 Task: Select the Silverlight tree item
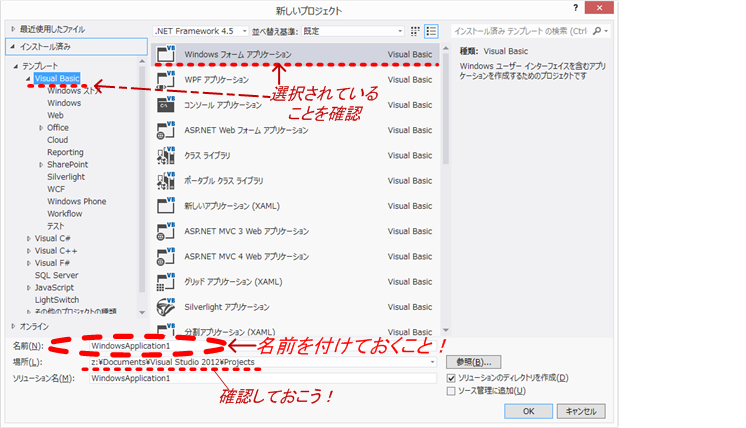(x=66, y=177)
